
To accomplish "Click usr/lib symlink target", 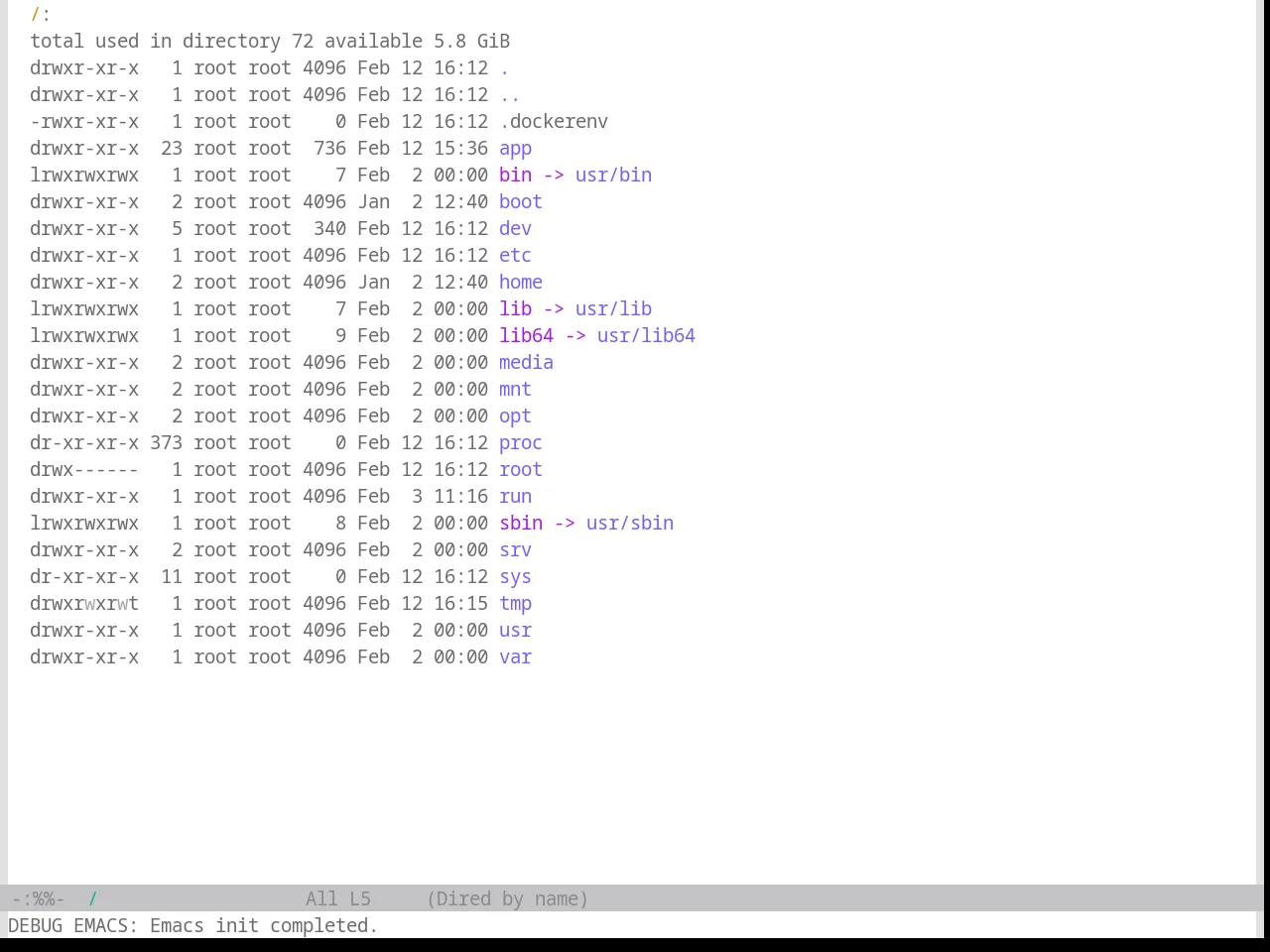I will click(613, 309).
